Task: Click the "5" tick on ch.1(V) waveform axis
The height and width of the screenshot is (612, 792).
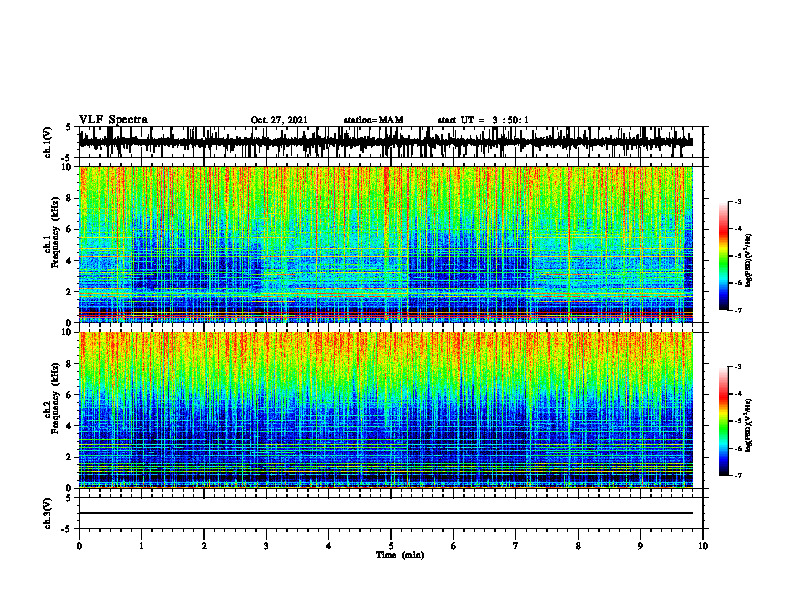Action: [69, 128]
